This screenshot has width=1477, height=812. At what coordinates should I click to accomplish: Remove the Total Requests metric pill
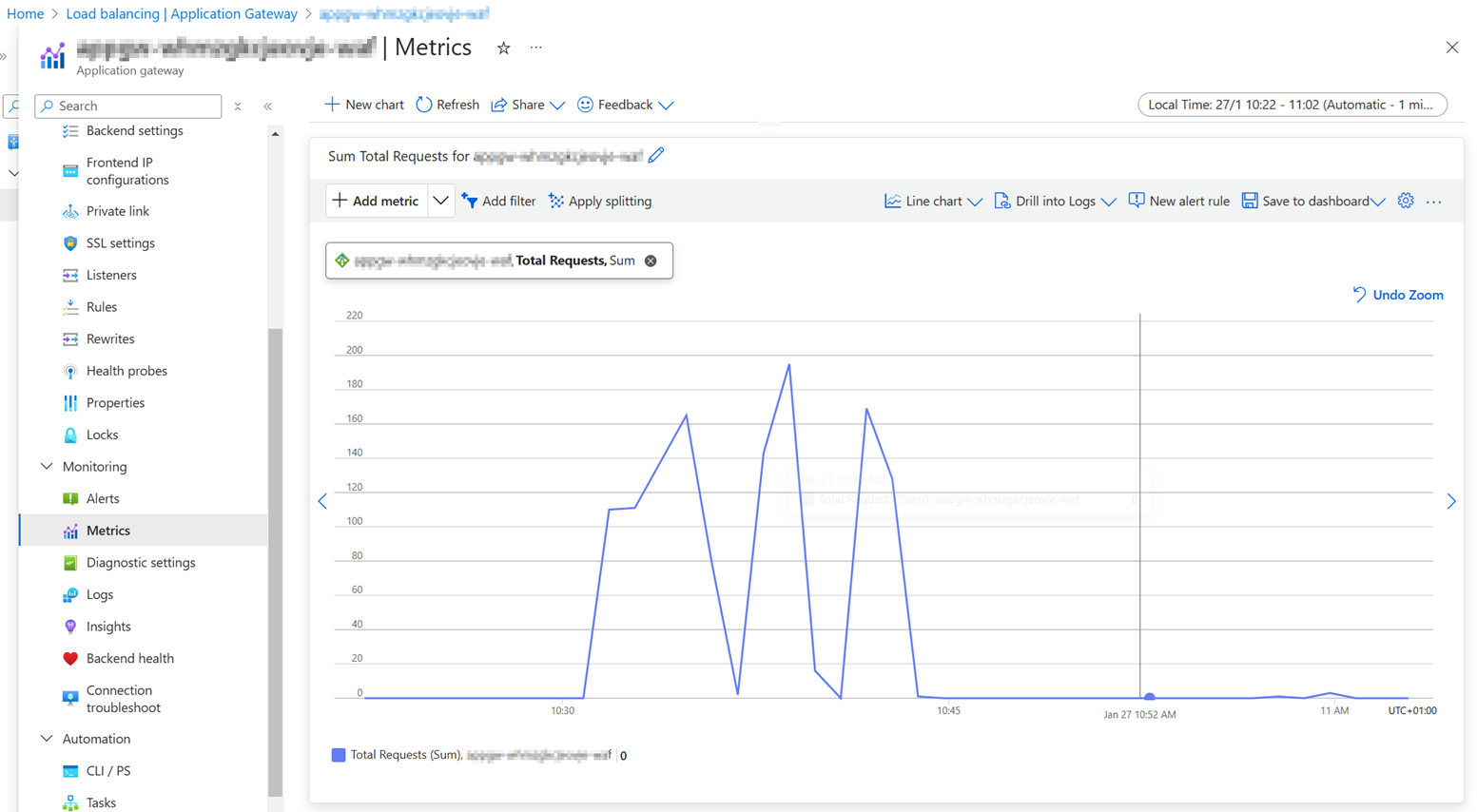[x=651, y=260]
